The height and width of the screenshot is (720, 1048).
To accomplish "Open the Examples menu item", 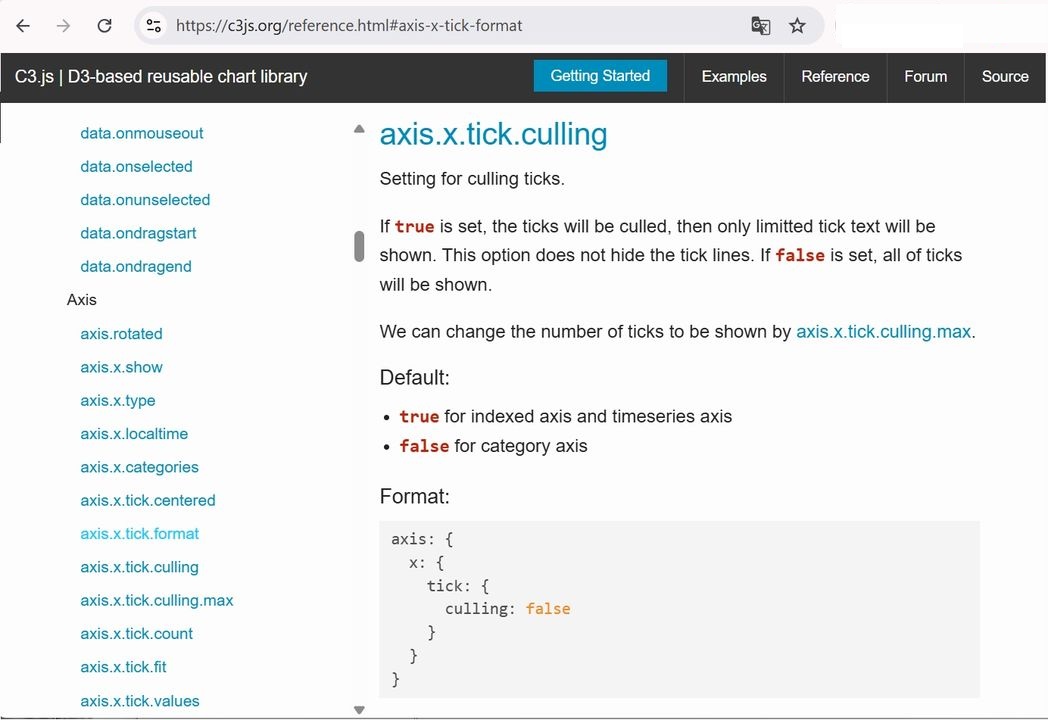I will click(x=734, y=77).
